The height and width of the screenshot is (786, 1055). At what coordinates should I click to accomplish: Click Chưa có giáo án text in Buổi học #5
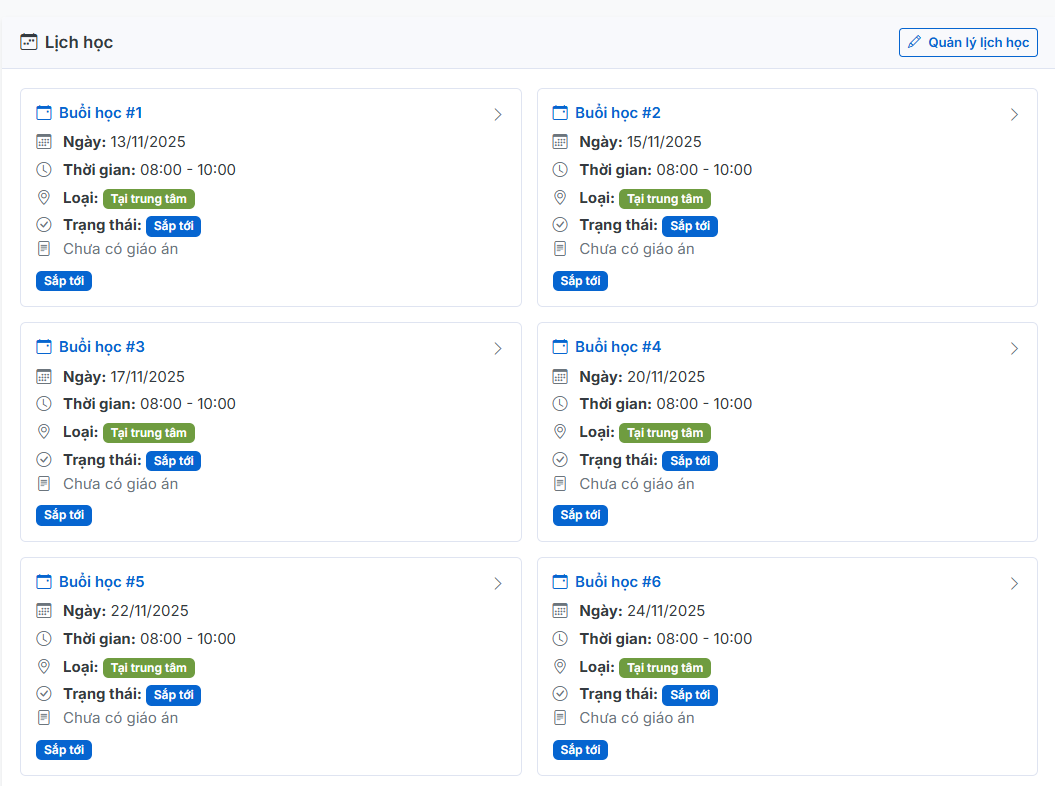[120, 718]
